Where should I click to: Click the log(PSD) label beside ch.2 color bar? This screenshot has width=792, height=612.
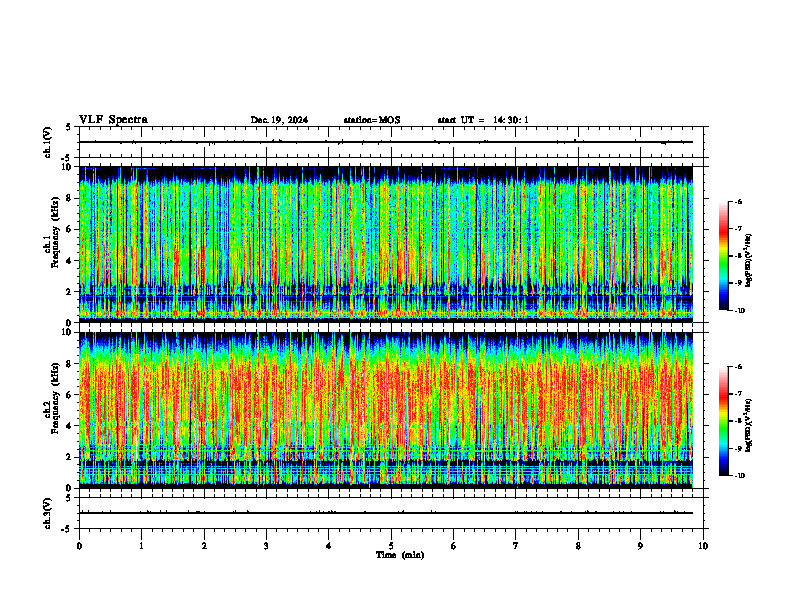pos(750,425)
